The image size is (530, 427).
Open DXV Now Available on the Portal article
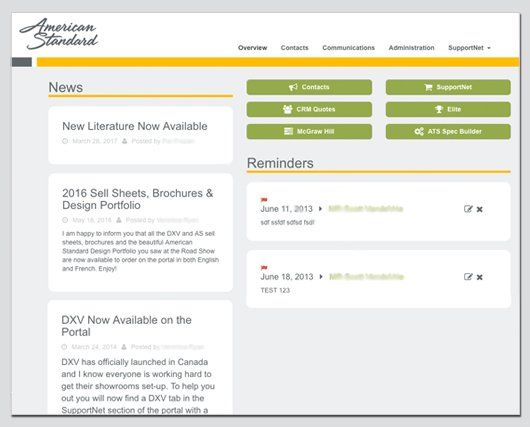point(126,326)
